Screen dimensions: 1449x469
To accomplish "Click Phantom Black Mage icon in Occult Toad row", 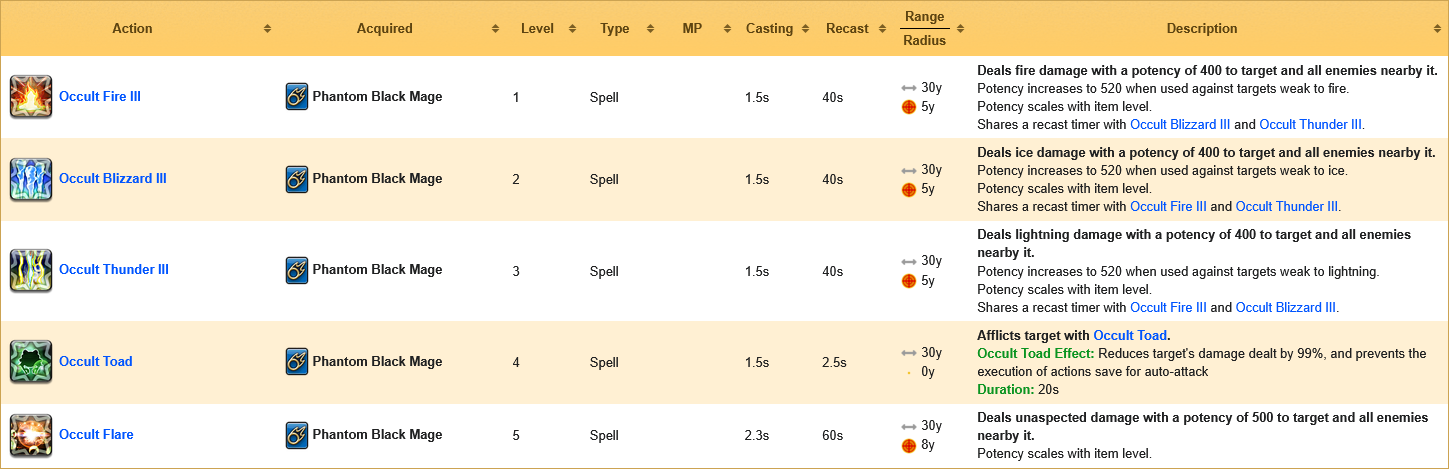I will [297, 362].
